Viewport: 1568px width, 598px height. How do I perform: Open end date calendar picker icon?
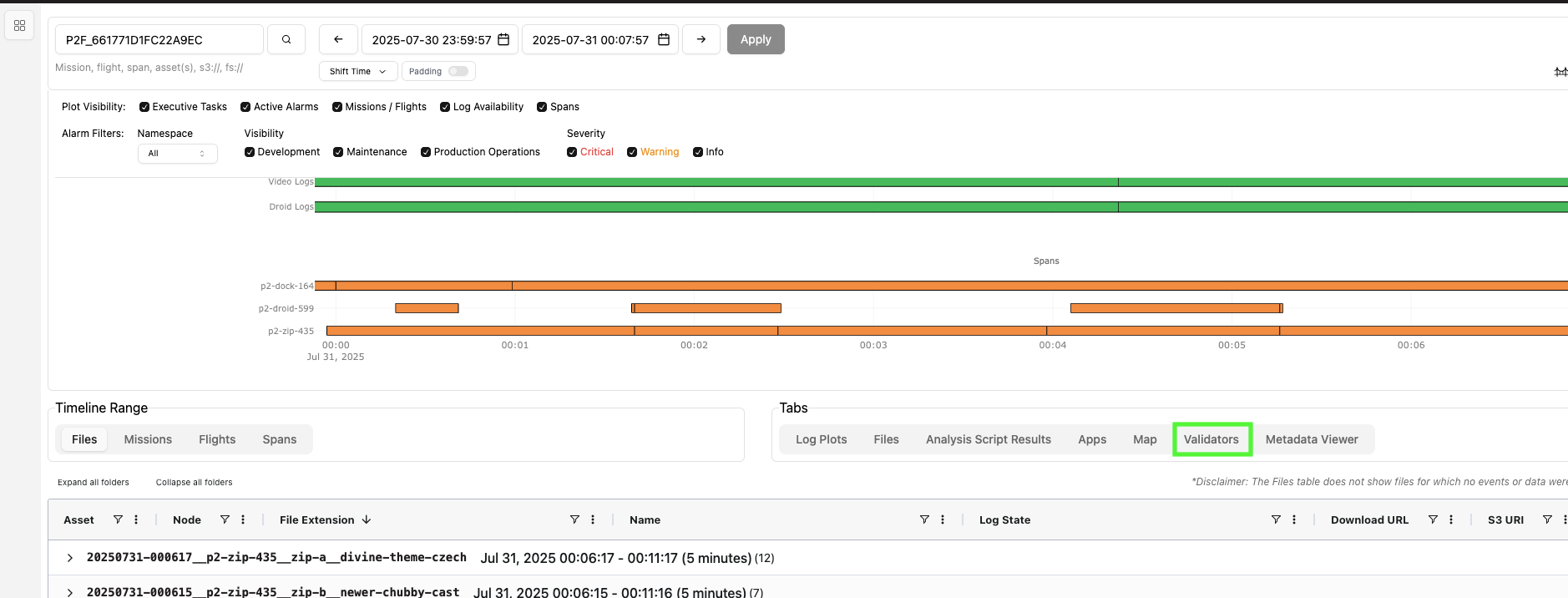click(x=664, y=39)
